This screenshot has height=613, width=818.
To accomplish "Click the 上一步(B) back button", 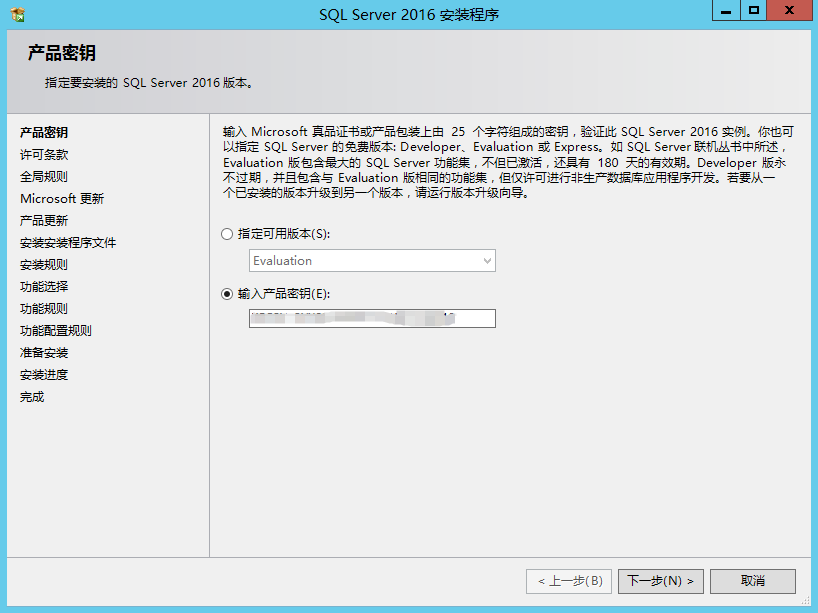I will tap(569, 581).
